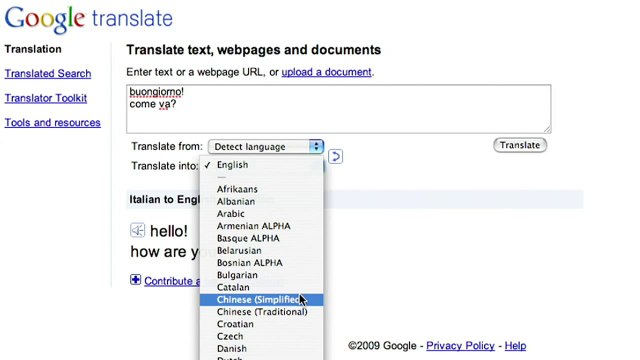
Task: Click the text area resize handle
Action: pyautogui.click(x=547, y=129)
